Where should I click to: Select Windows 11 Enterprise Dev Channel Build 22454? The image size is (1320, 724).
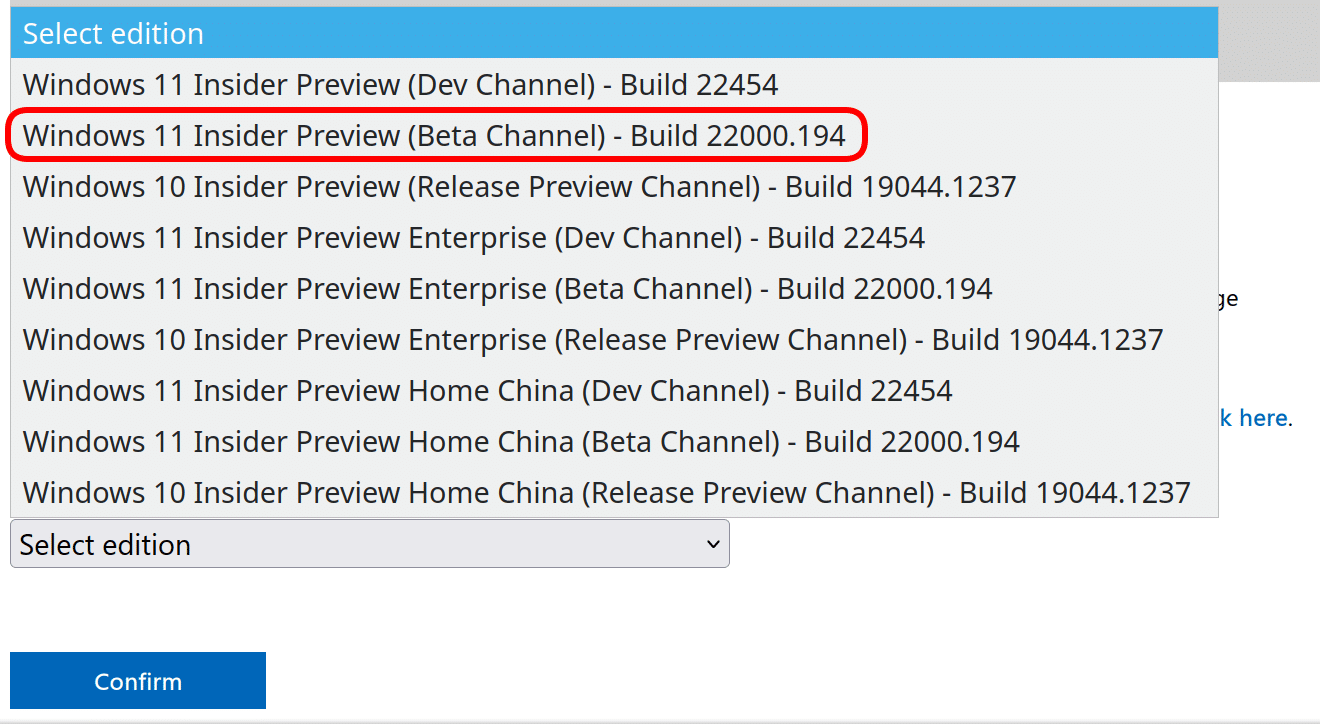[473, 238]
